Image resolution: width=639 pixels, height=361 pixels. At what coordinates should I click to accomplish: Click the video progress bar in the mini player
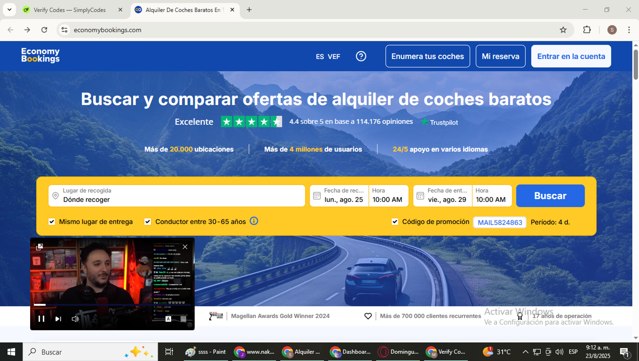[112, 305]
